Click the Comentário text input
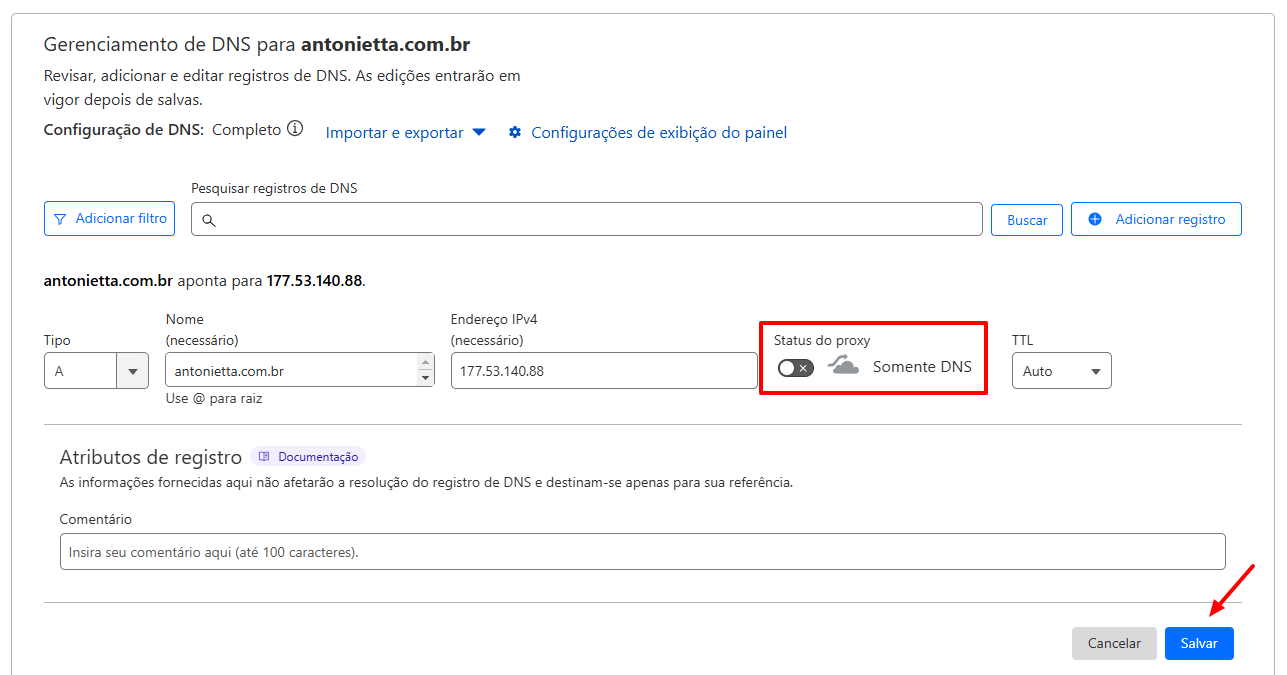 tap(642, 552)
